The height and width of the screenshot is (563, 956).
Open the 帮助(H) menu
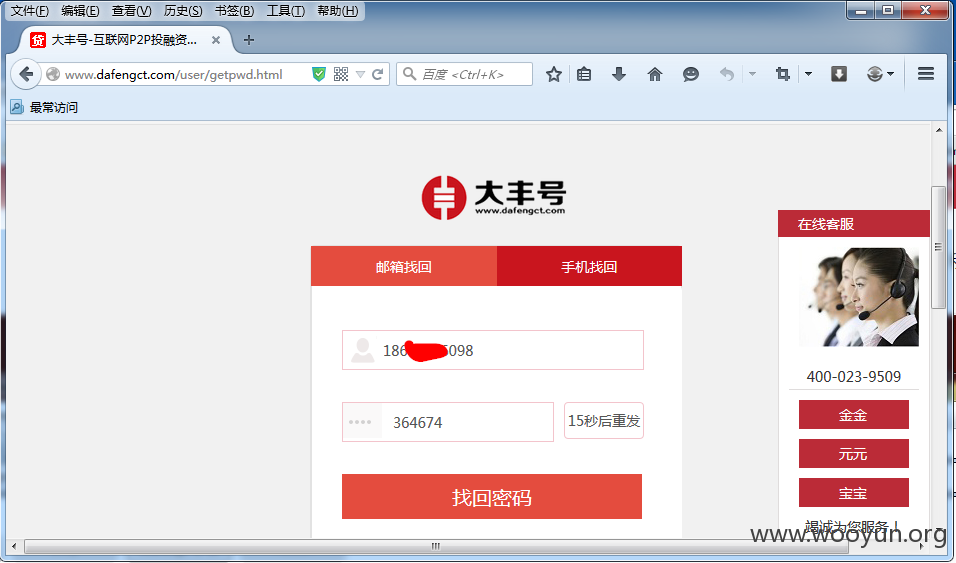click(337, 10)
